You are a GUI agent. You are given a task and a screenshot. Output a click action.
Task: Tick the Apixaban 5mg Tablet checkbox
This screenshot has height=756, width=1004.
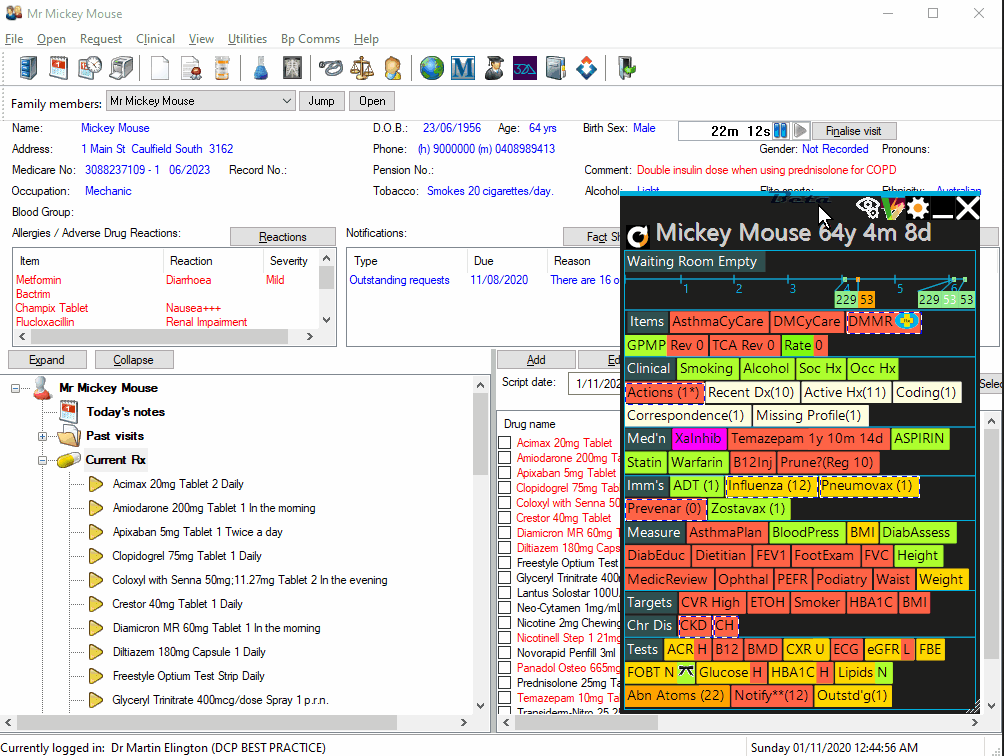(506, 473)
